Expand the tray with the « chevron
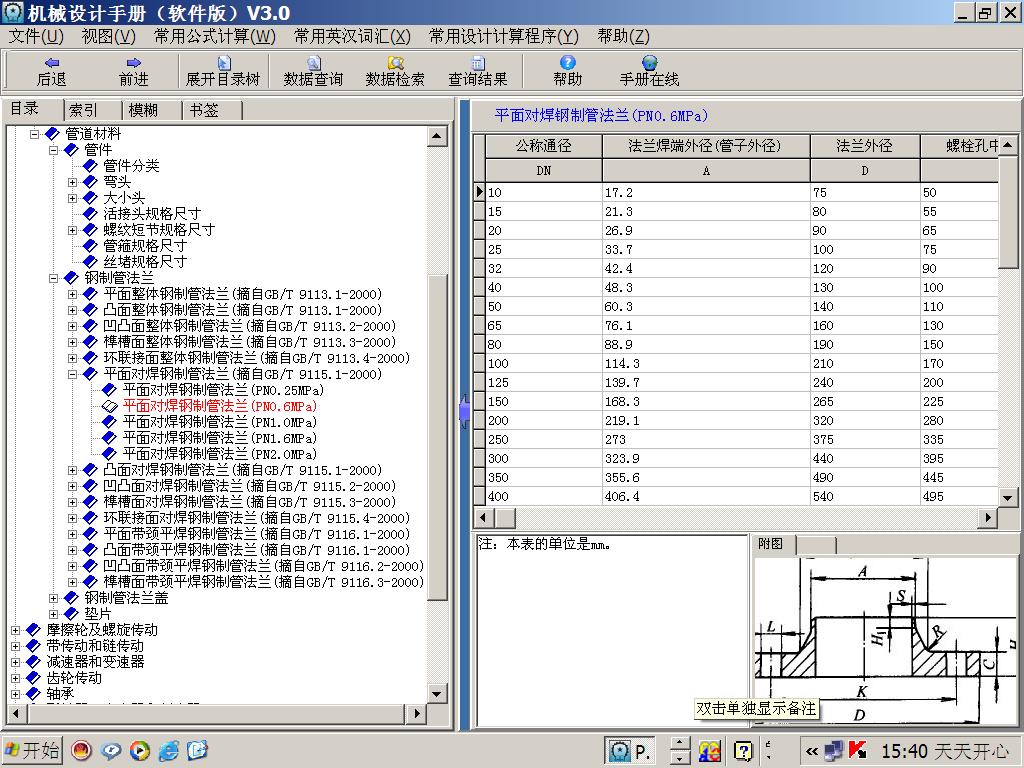The width and height of the screenshot is (1024, 768). coord(812,751)
